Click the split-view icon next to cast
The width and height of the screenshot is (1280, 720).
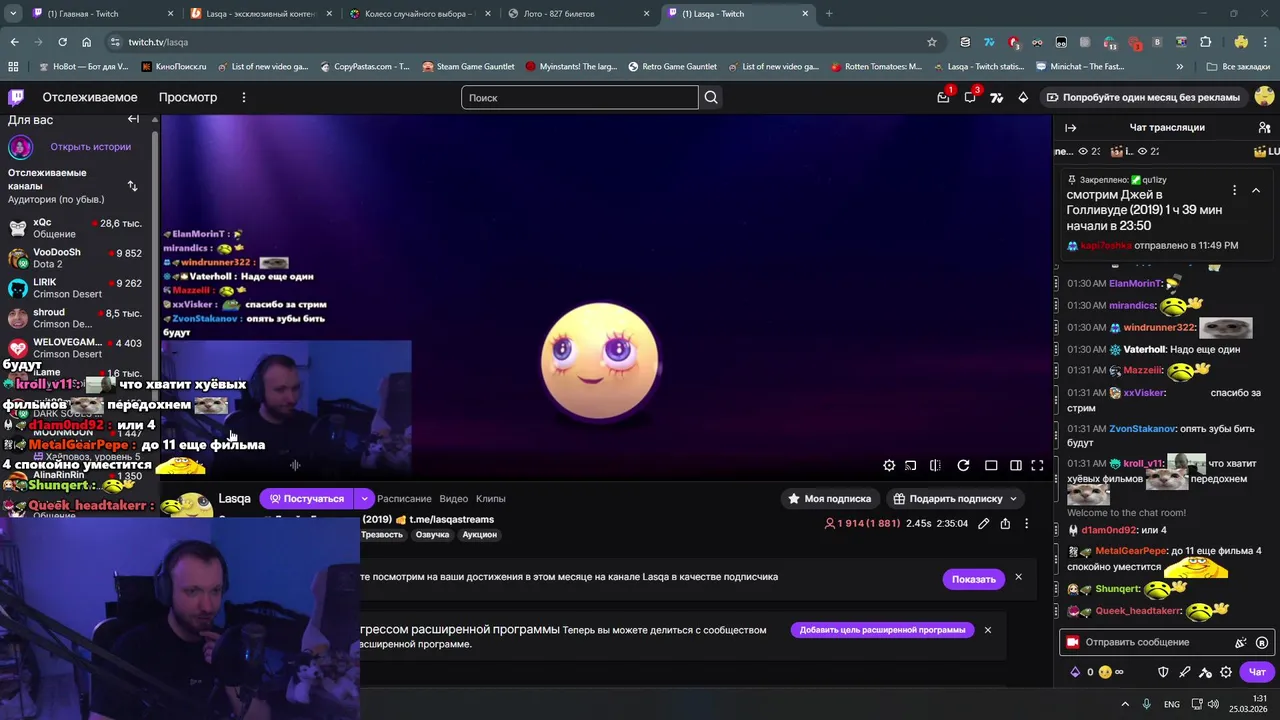pos(935,465)
